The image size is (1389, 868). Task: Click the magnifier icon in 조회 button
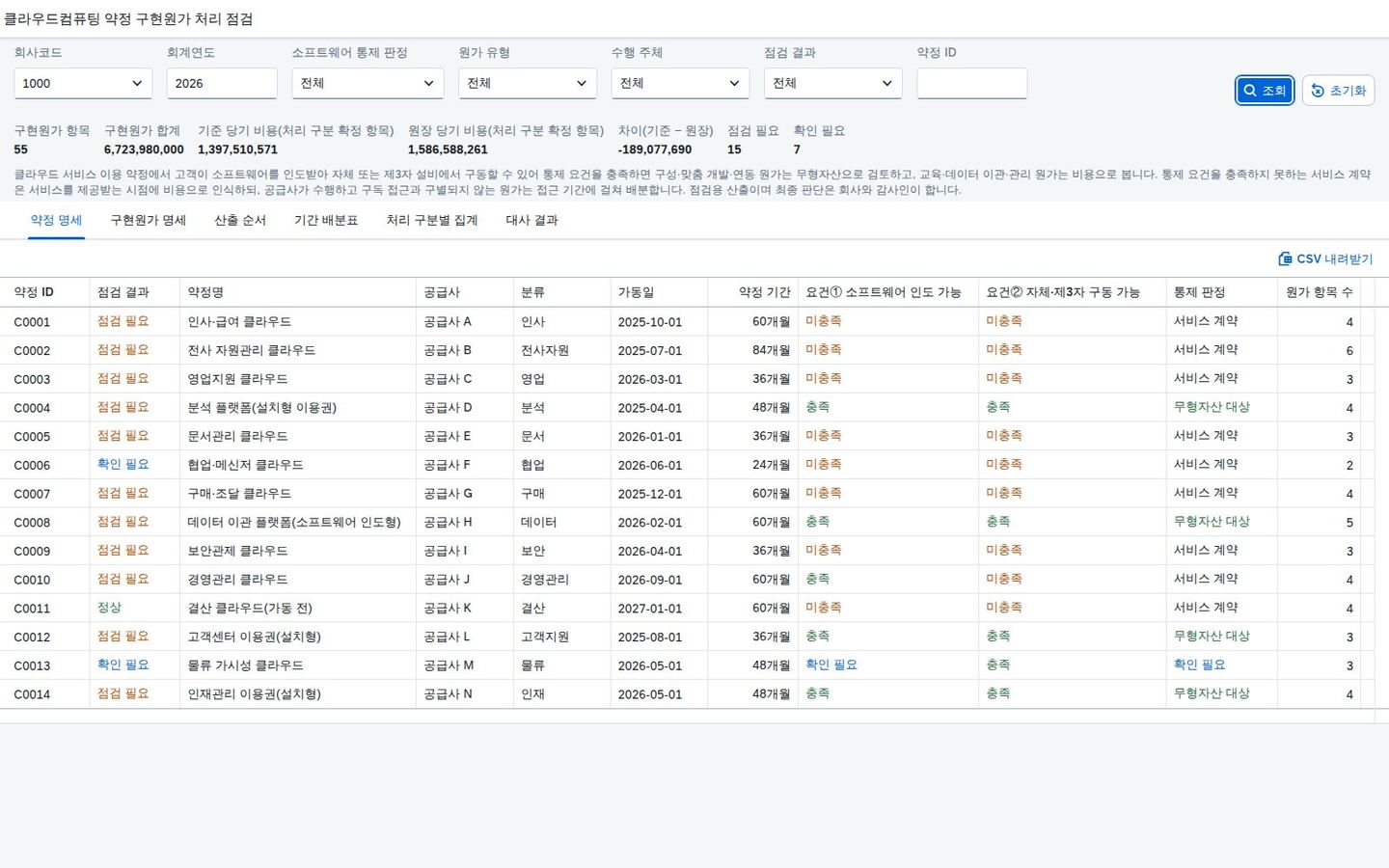[1250, 91]
